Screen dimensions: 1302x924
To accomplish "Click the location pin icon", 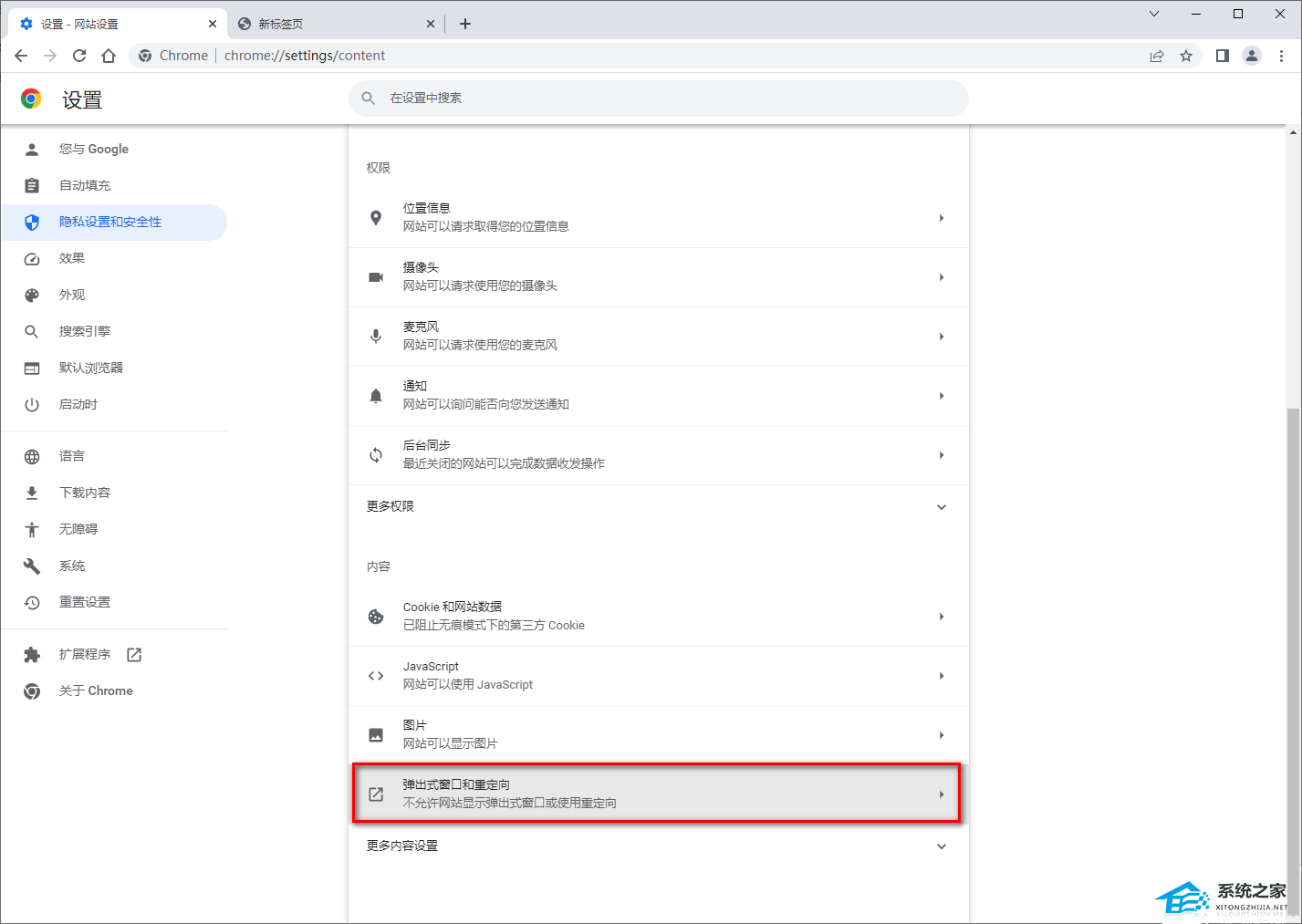I will point(376,218).
